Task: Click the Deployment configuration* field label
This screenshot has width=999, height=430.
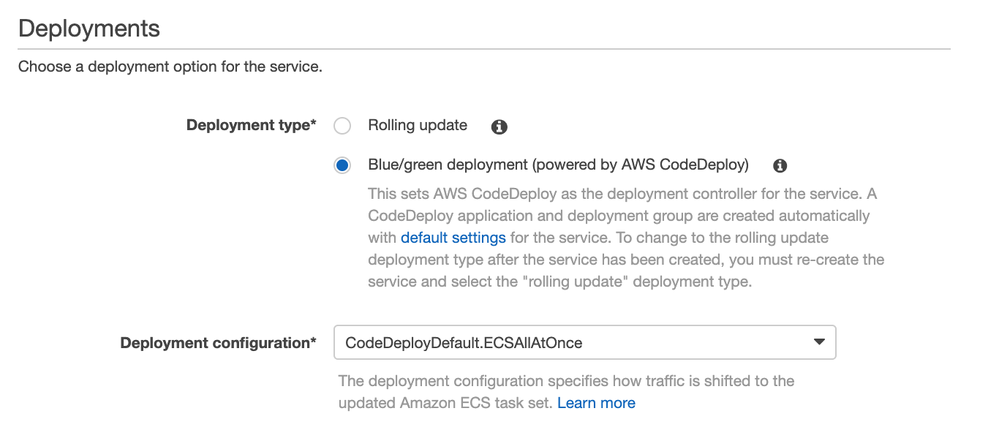Action: tap(218, 343)
